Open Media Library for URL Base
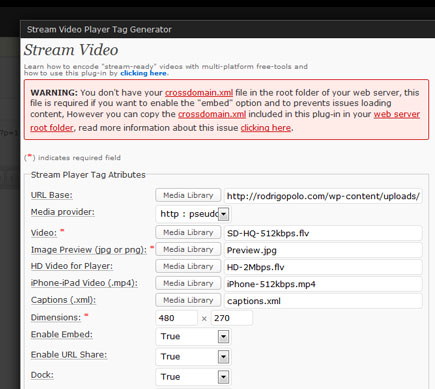This screenshot has width=435, height=389. [188, 195]
